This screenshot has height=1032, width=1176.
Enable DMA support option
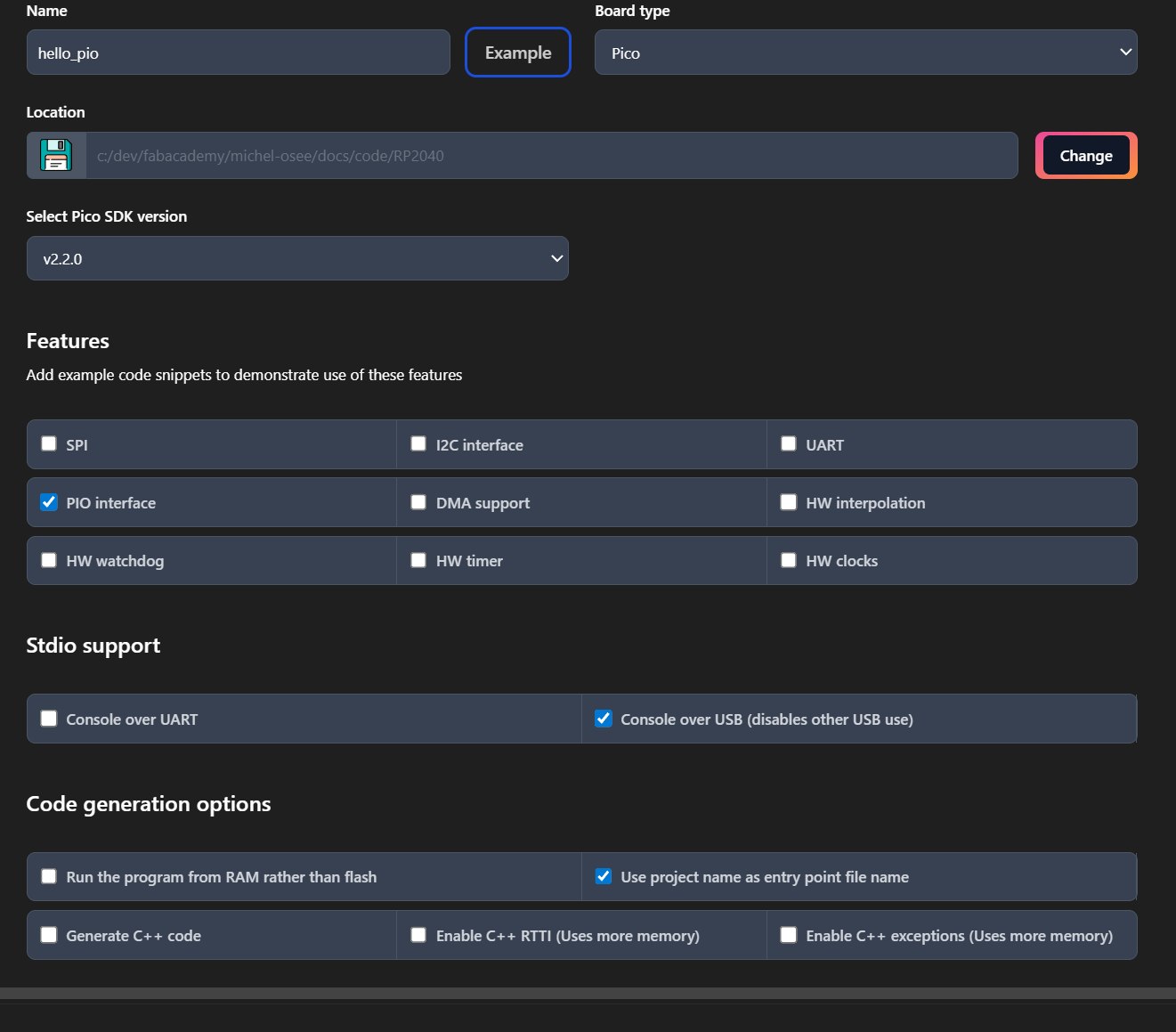(x=418, y=502)
